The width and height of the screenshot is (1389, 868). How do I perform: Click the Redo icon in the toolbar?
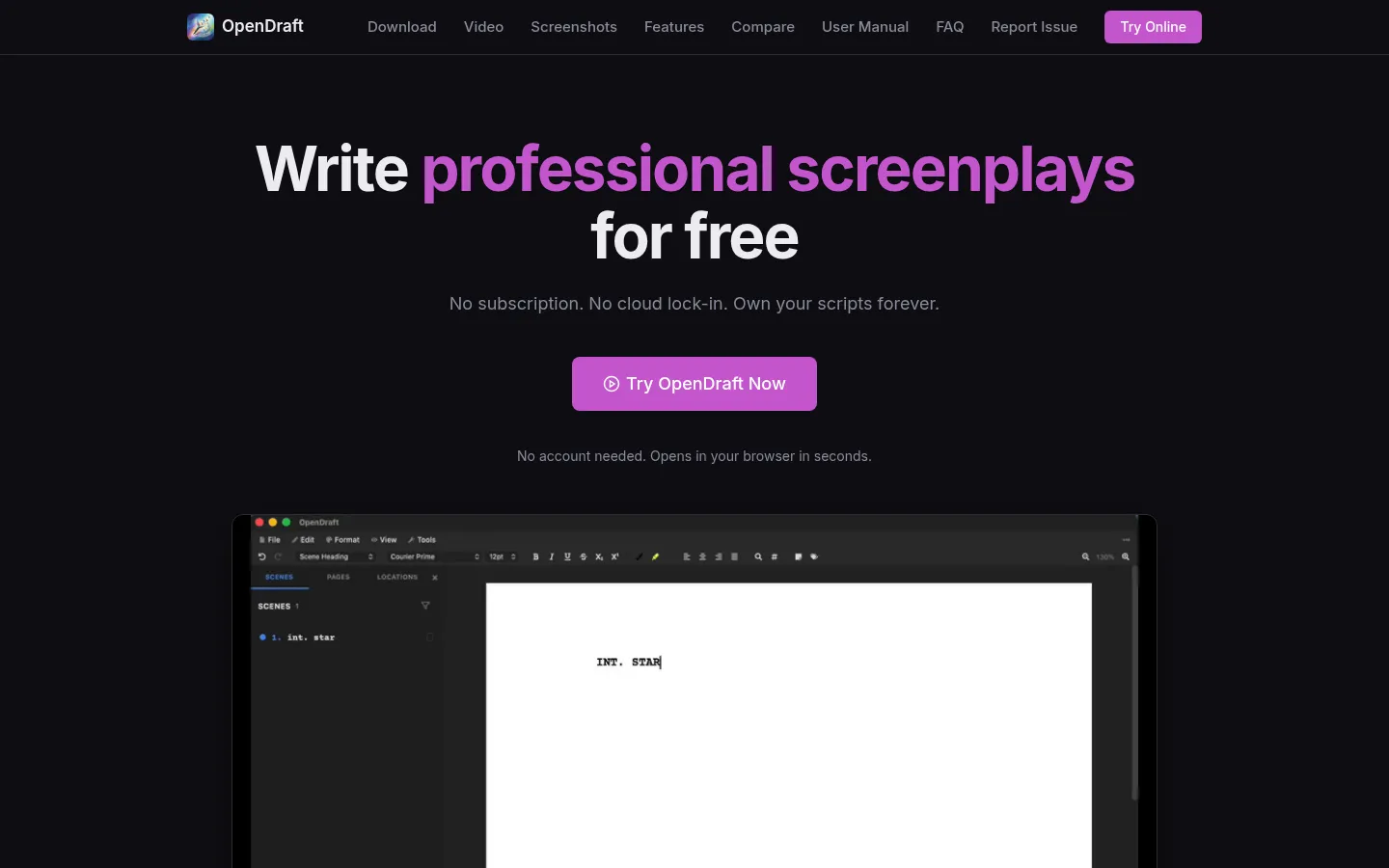(278, 556)
